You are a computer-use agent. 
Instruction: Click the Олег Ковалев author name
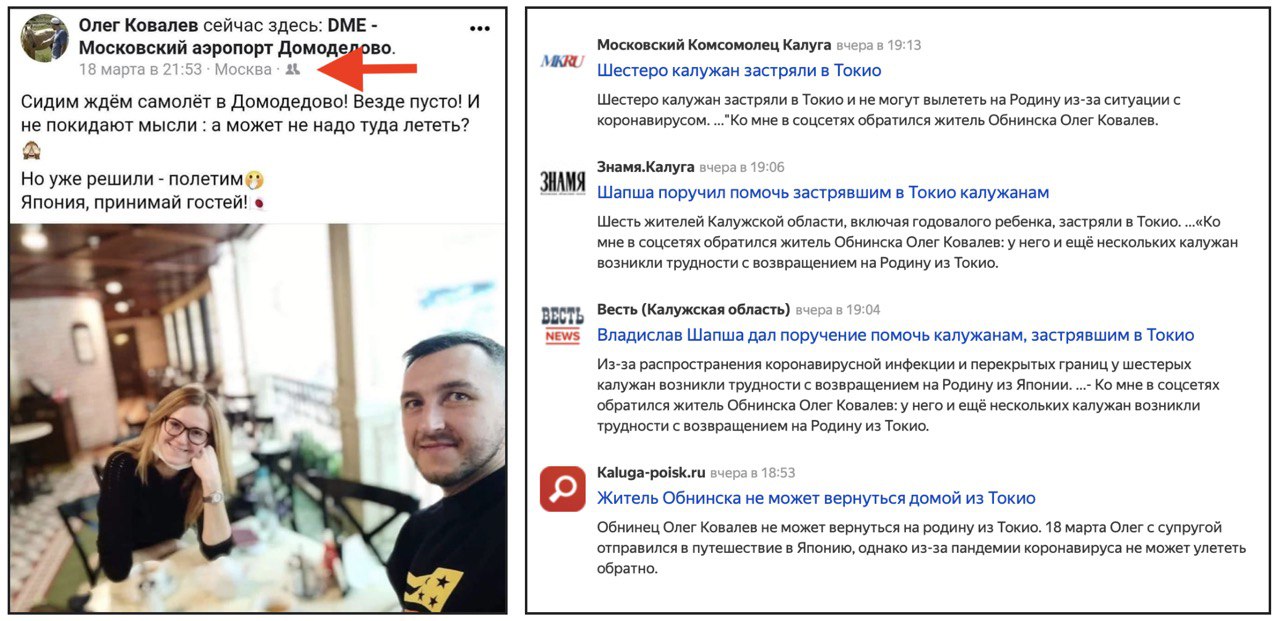tap(139, 26)
